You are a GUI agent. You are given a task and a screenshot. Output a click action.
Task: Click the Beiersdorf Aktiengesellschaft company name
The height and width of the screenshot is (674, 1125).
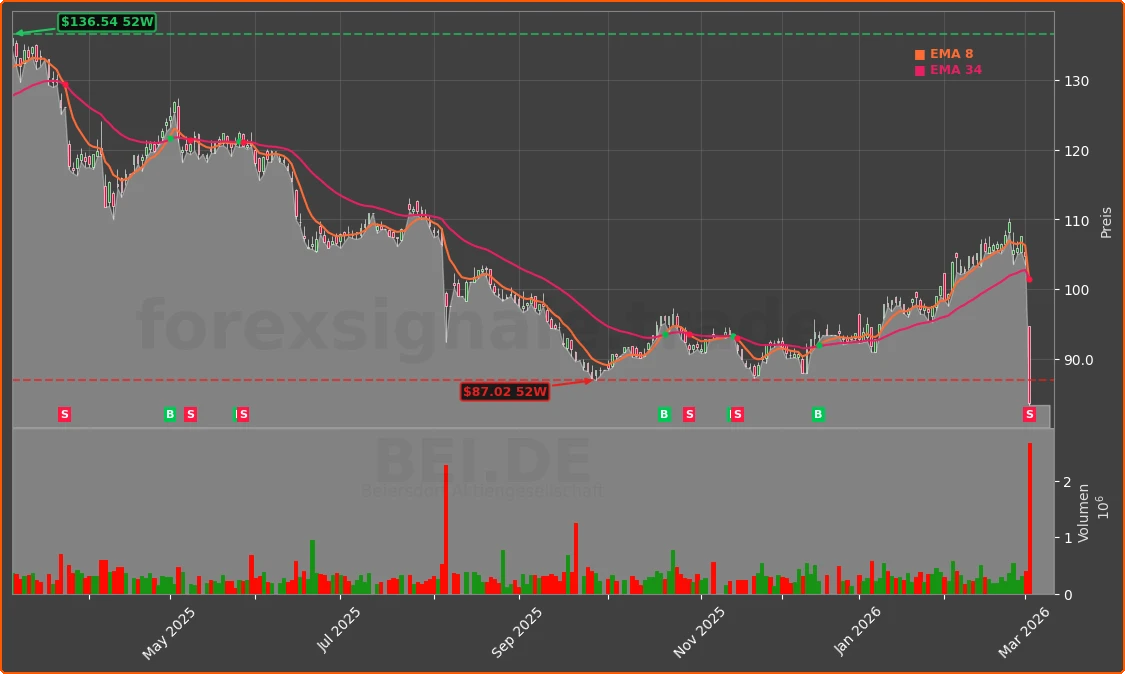(484, 490)
